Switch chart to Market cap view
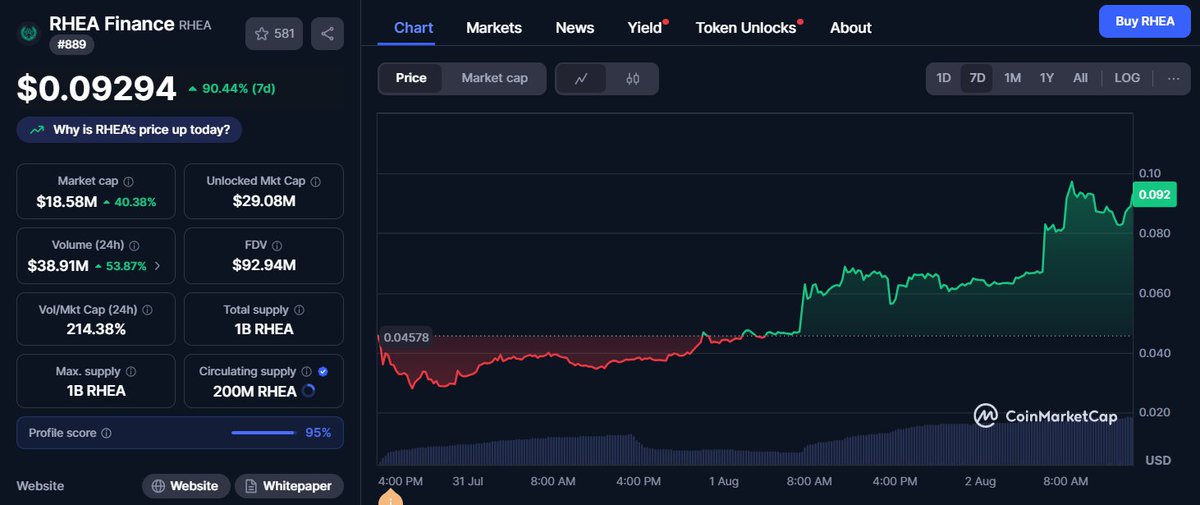This screenshot has height=505, width=1200. tap(494, 78)
